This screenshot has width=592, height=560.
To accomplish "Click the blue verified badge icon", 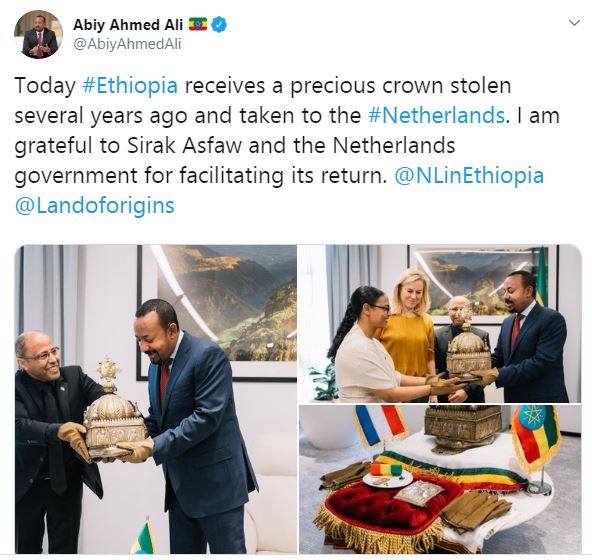I will click(x=219, y=25).
